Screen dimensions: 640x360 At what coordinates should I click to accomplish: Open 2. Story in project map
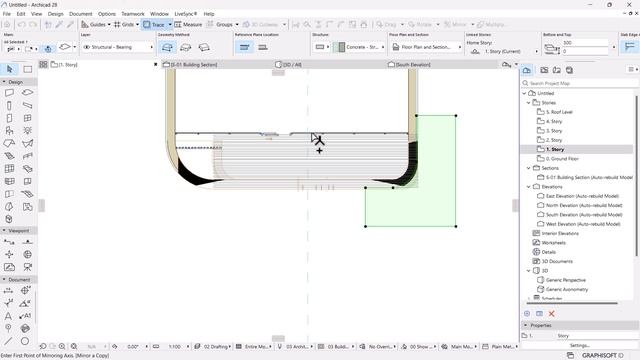[x=554, y=140]
